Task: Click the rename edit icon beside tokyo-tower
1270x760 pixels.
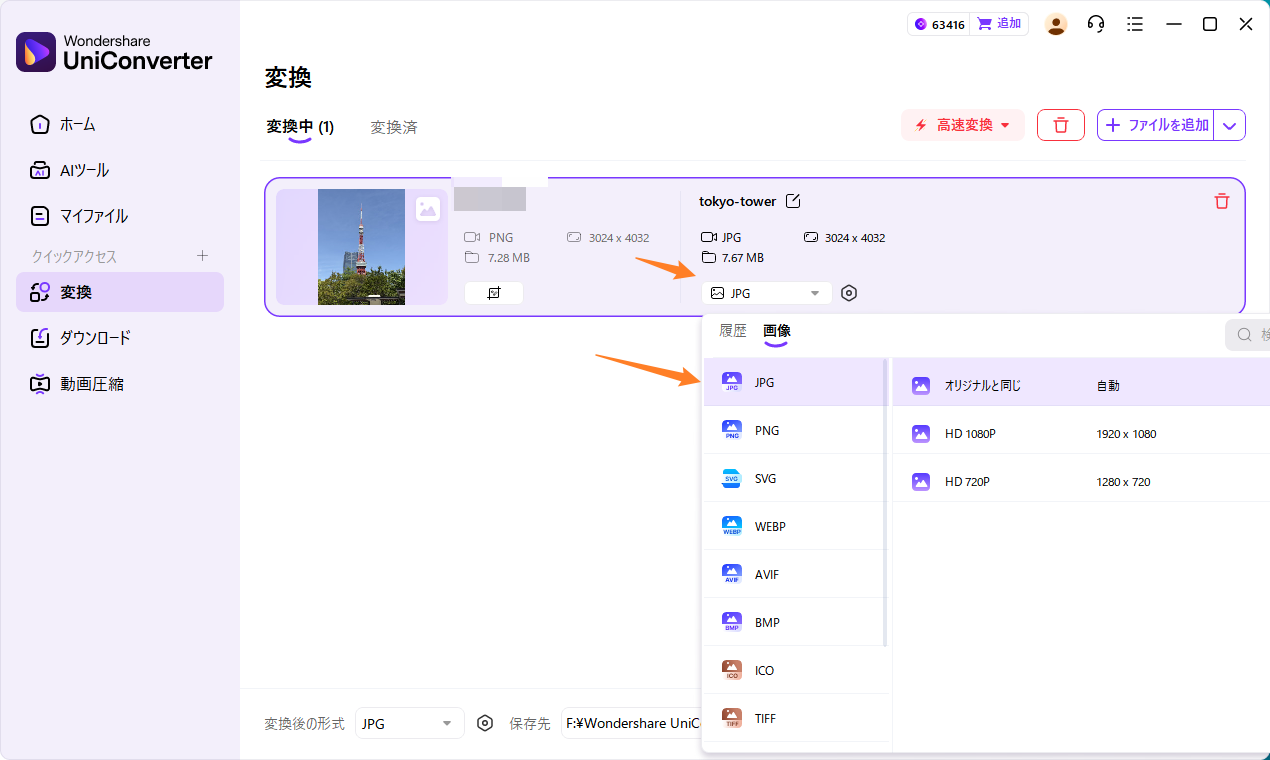Action: coord(793,202)
